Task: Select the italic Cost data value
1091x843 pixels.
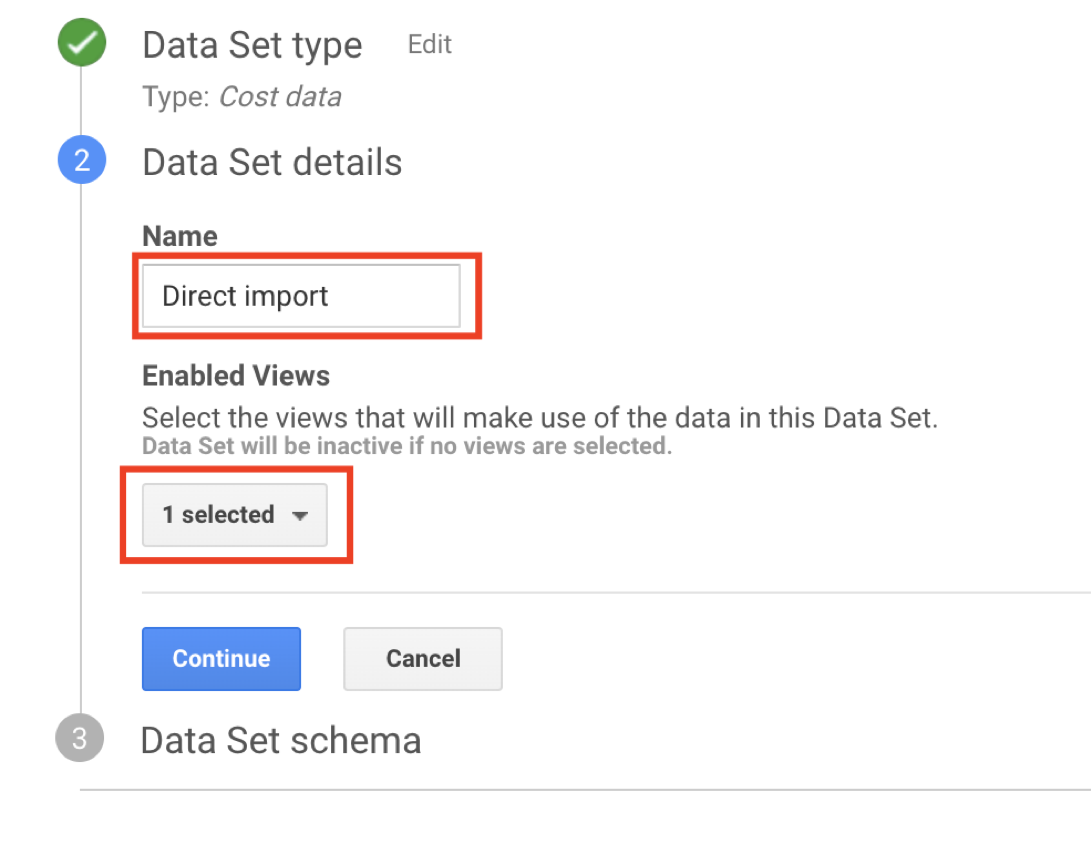Action: pos(280,97)
